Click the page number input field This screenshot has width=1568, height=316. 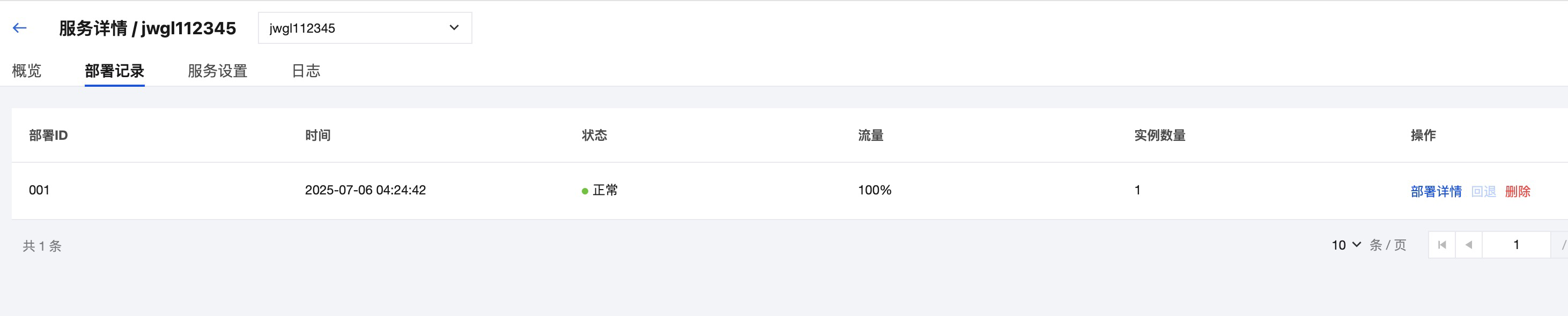pos(1515,245)
